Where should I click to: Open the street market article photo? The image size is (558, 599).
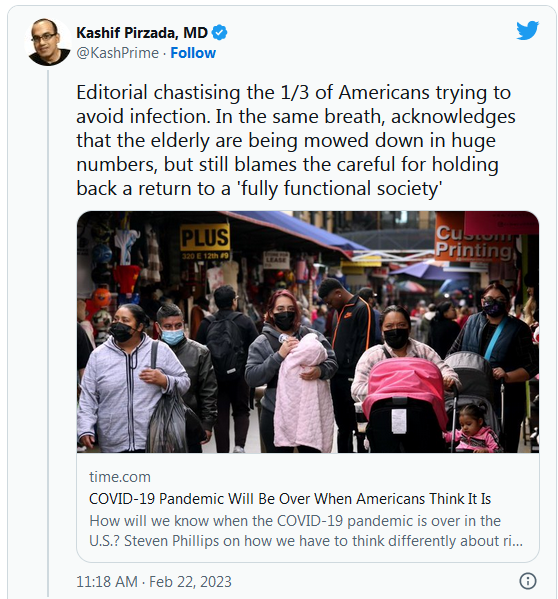(x=308, y=332)
